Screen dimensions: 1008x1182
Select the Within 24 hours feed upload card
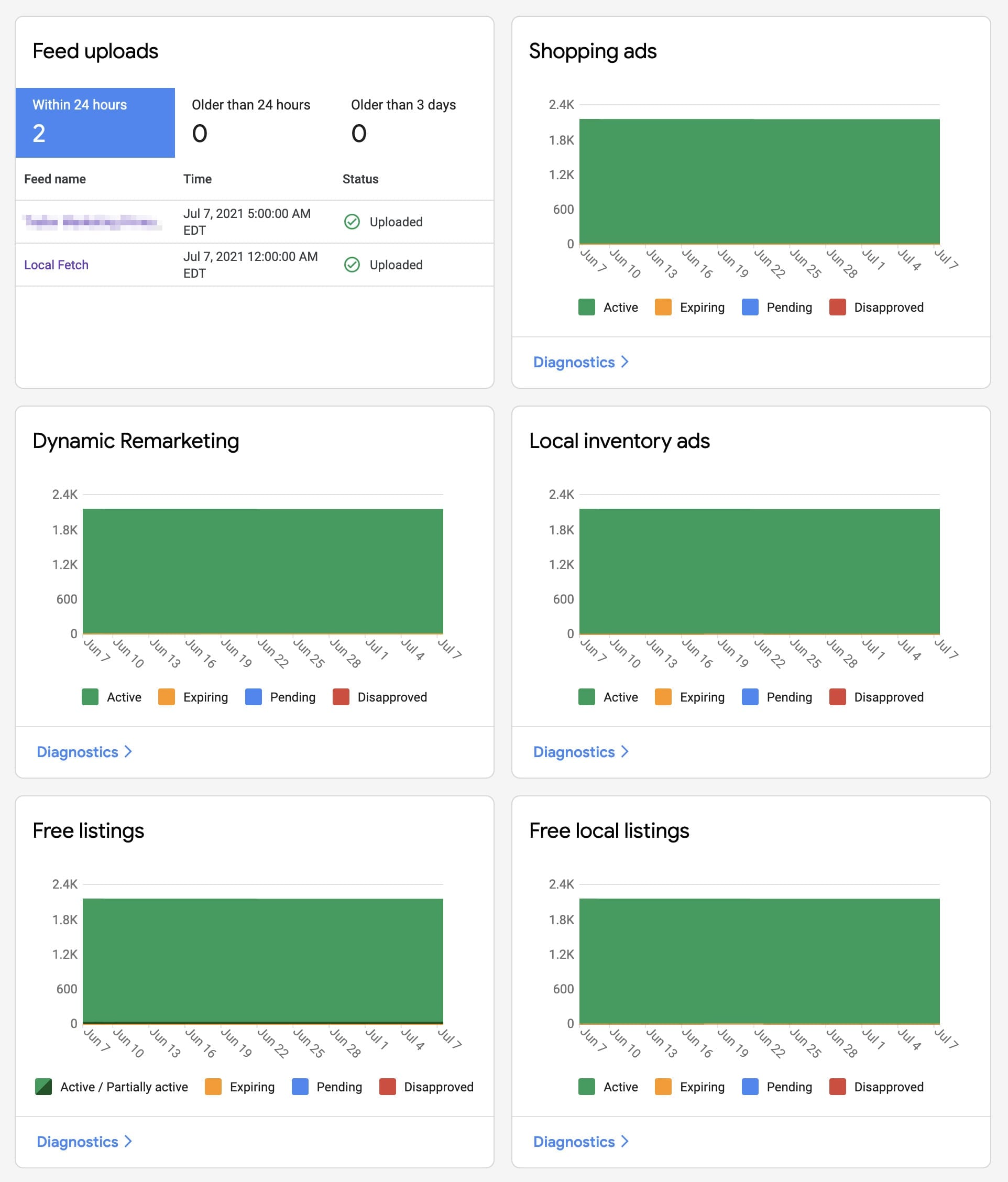[x=95, y=121]
